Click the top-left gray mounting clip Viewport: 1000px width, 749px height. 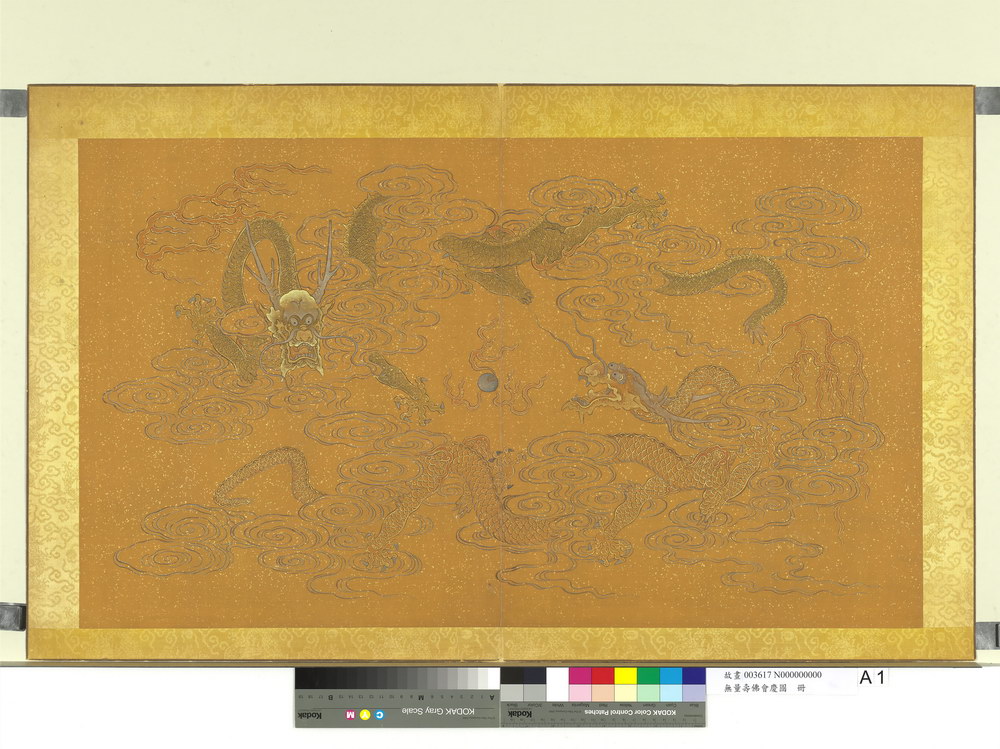point(12,102)
